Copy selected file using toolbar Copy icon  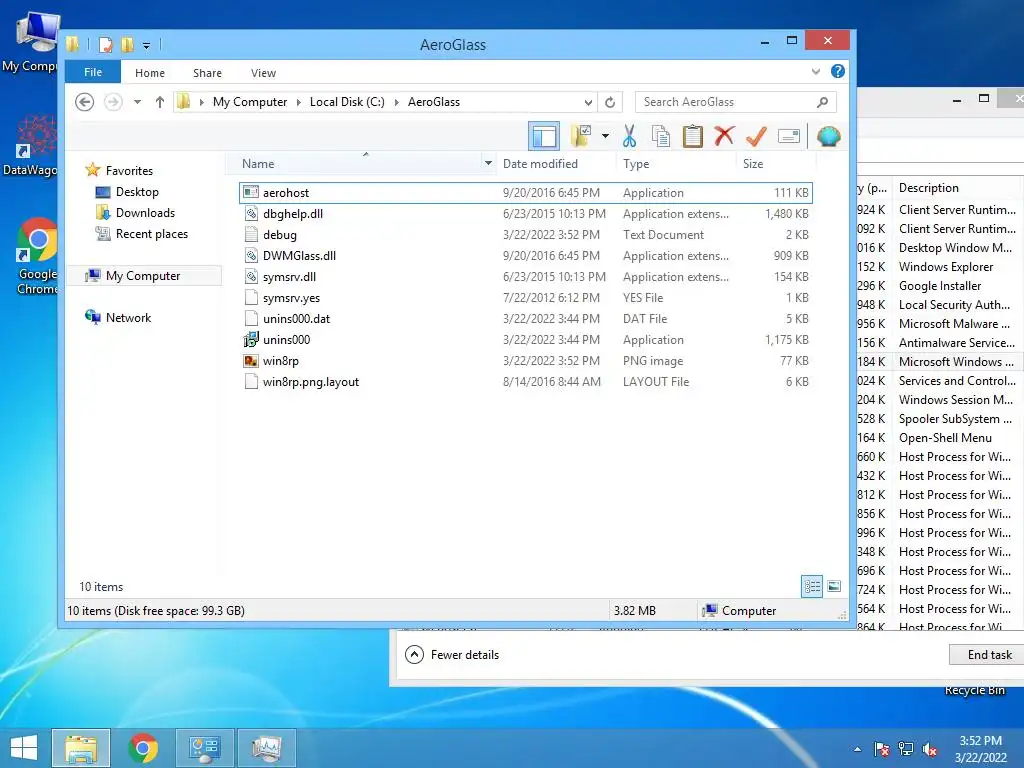660,136
